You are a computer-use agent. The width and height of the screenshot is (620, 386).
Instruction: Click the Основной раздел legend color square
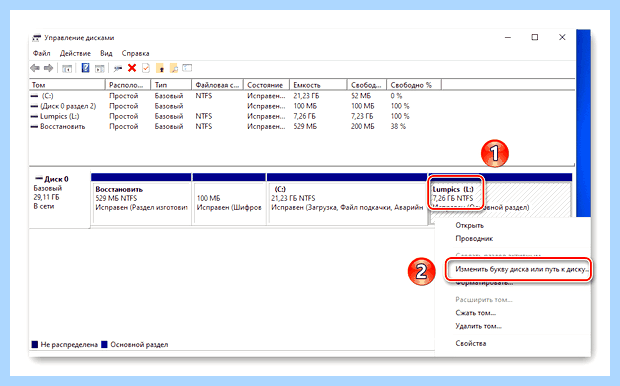(104, 344)
